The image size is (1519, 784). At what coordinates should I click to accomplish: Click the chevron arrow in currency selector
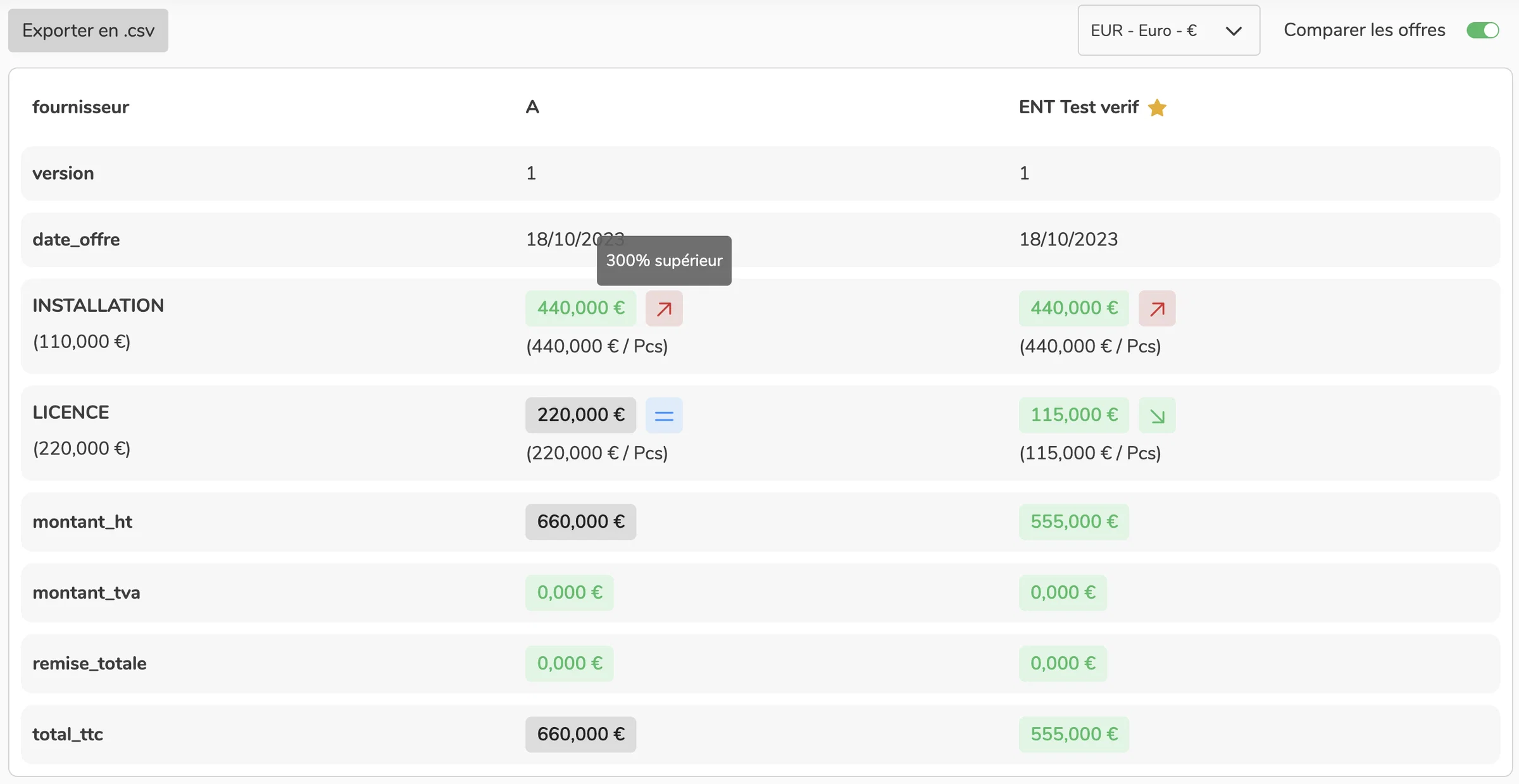[1233, 31]
